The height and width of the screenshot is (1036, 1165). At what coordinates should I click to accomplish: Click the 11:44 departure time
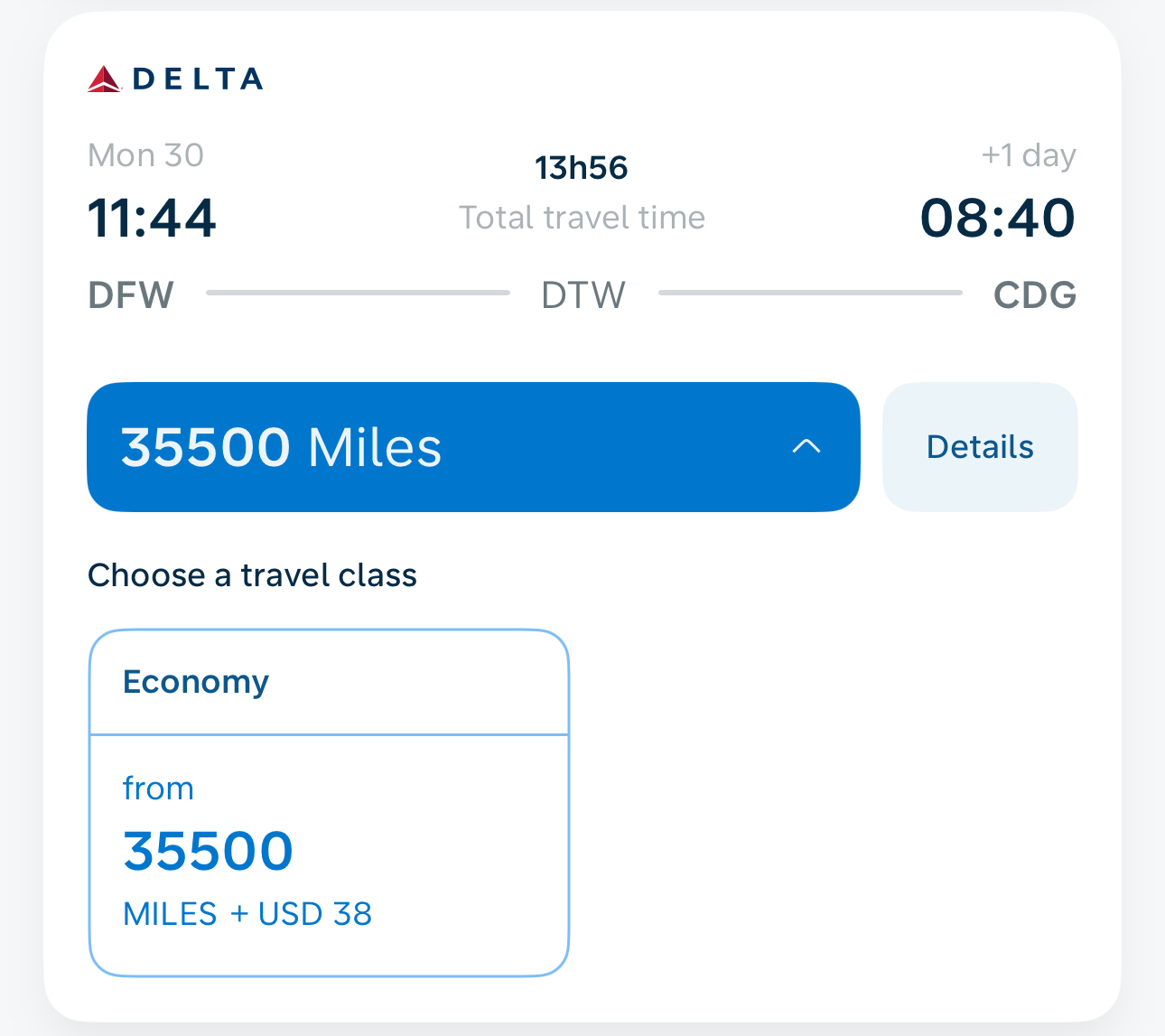(x=152, y=219)
